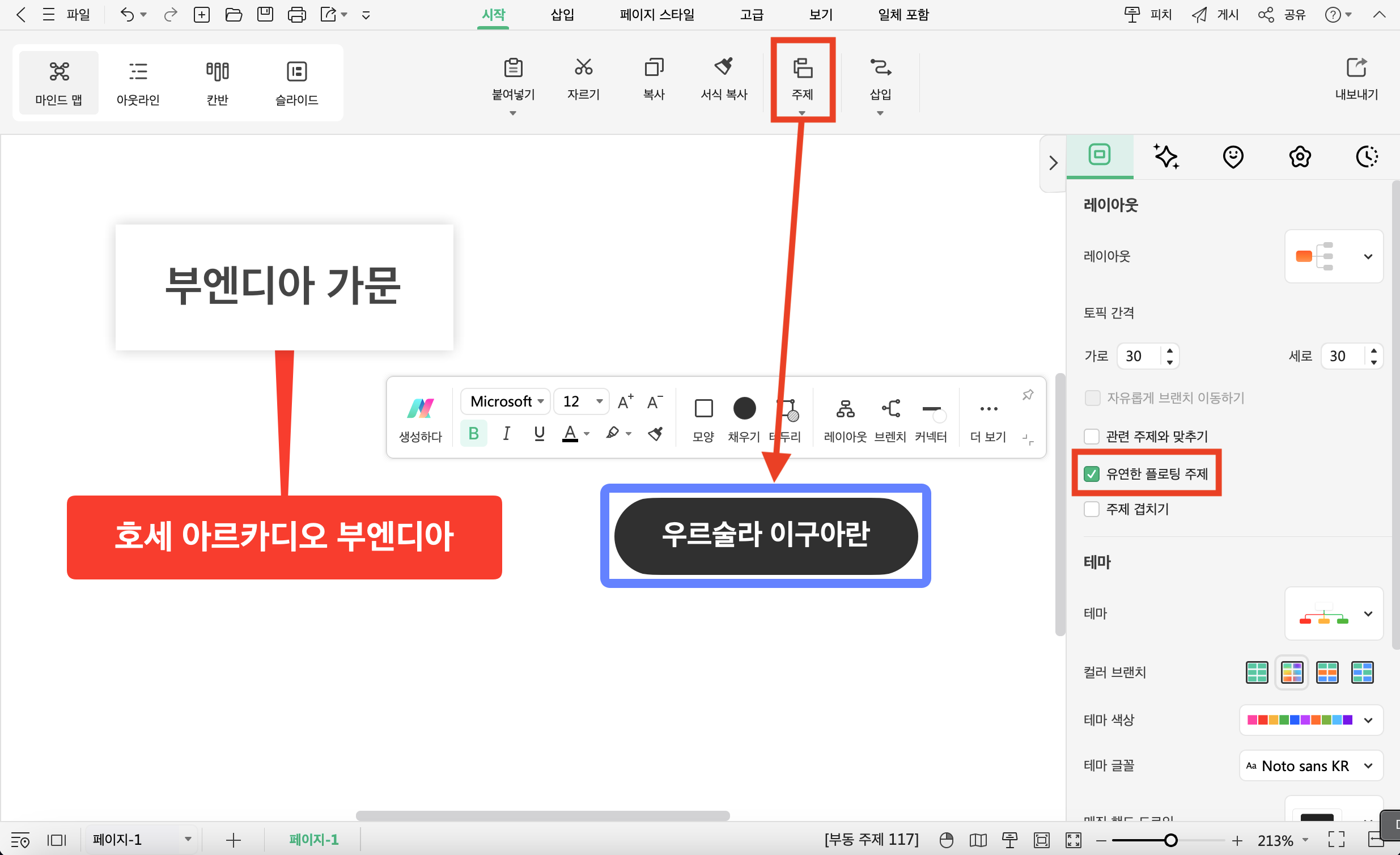Click the 서식 복사 button

point(723,79)
